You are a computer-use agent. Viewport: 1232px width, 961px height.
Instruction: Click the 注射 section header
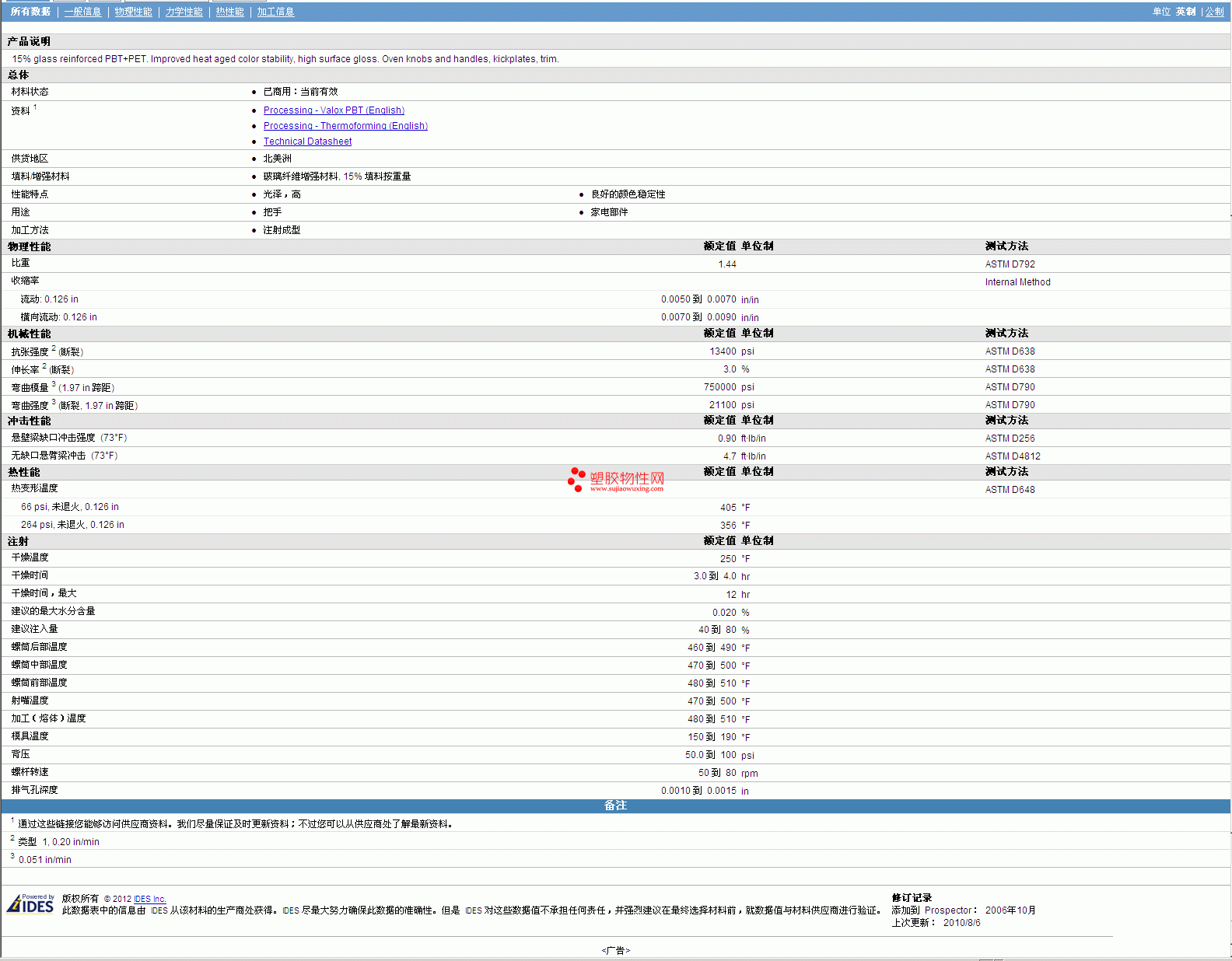tap(18, 541)
